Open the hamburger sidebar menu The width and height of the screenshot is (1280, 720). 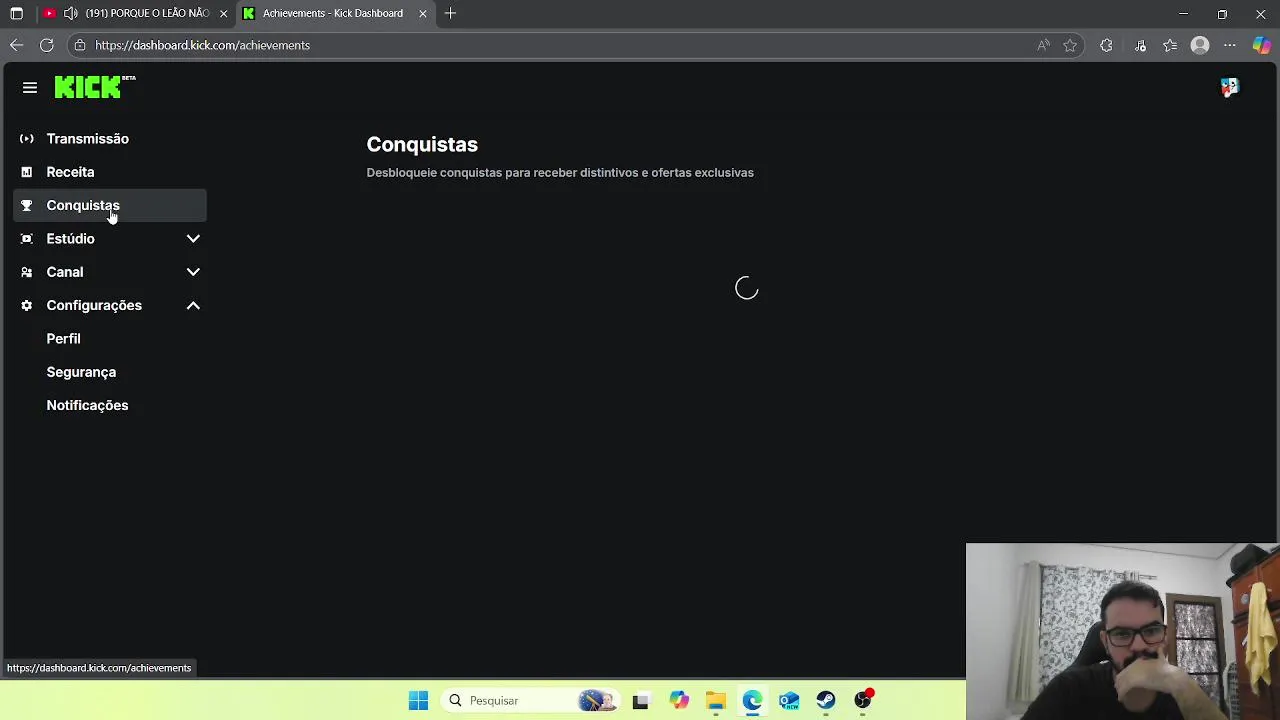[x=30, y=88]
